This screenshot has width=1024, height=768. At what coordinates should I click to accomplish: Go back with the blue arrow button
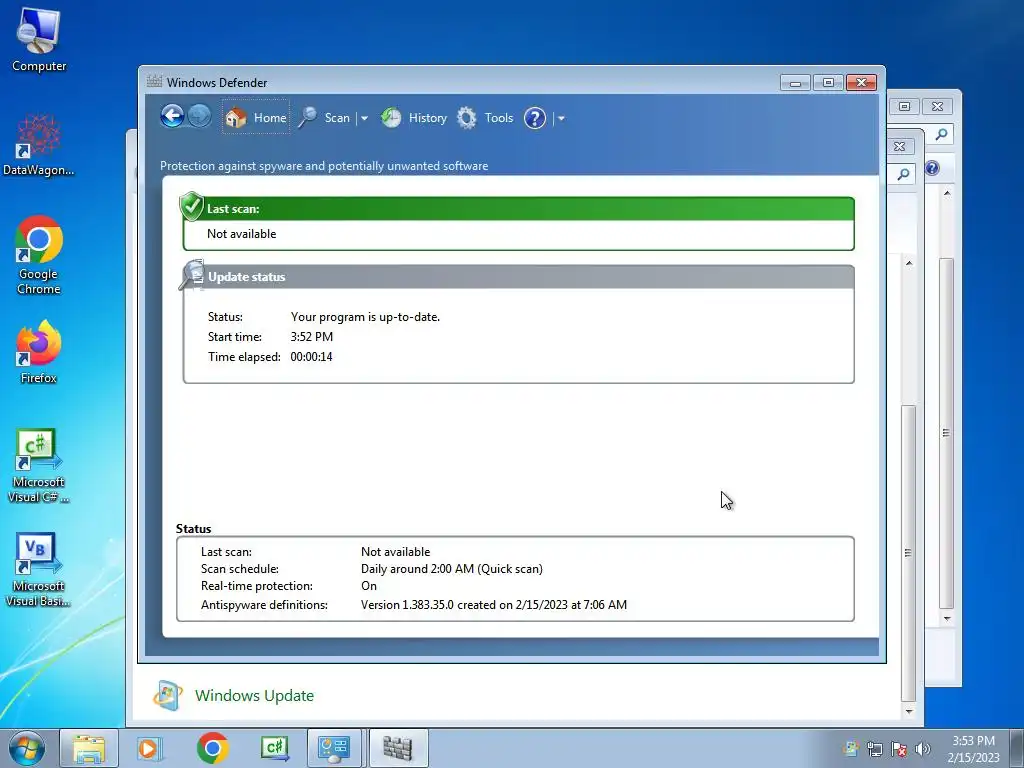(x=172, y=117)
